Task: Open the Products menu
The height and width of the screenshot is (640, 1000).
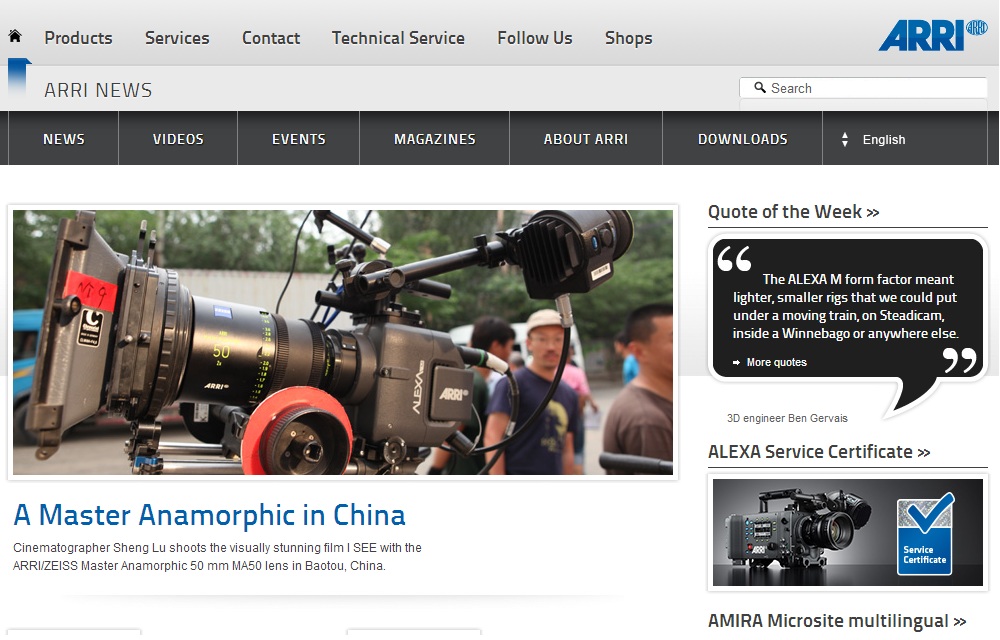Action: [78, 38]
